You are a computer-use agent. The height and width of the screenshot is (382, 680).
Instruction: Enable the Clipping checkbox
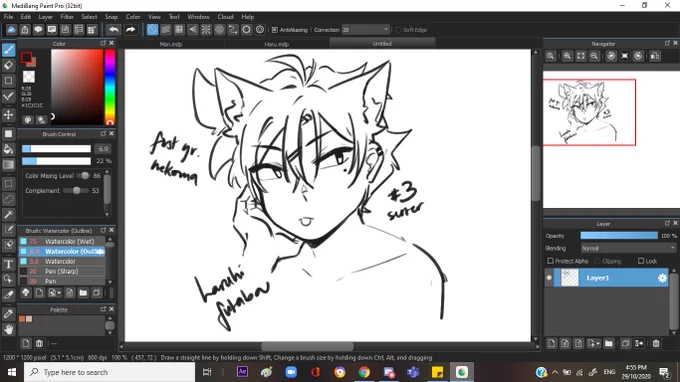pos(598,261)
